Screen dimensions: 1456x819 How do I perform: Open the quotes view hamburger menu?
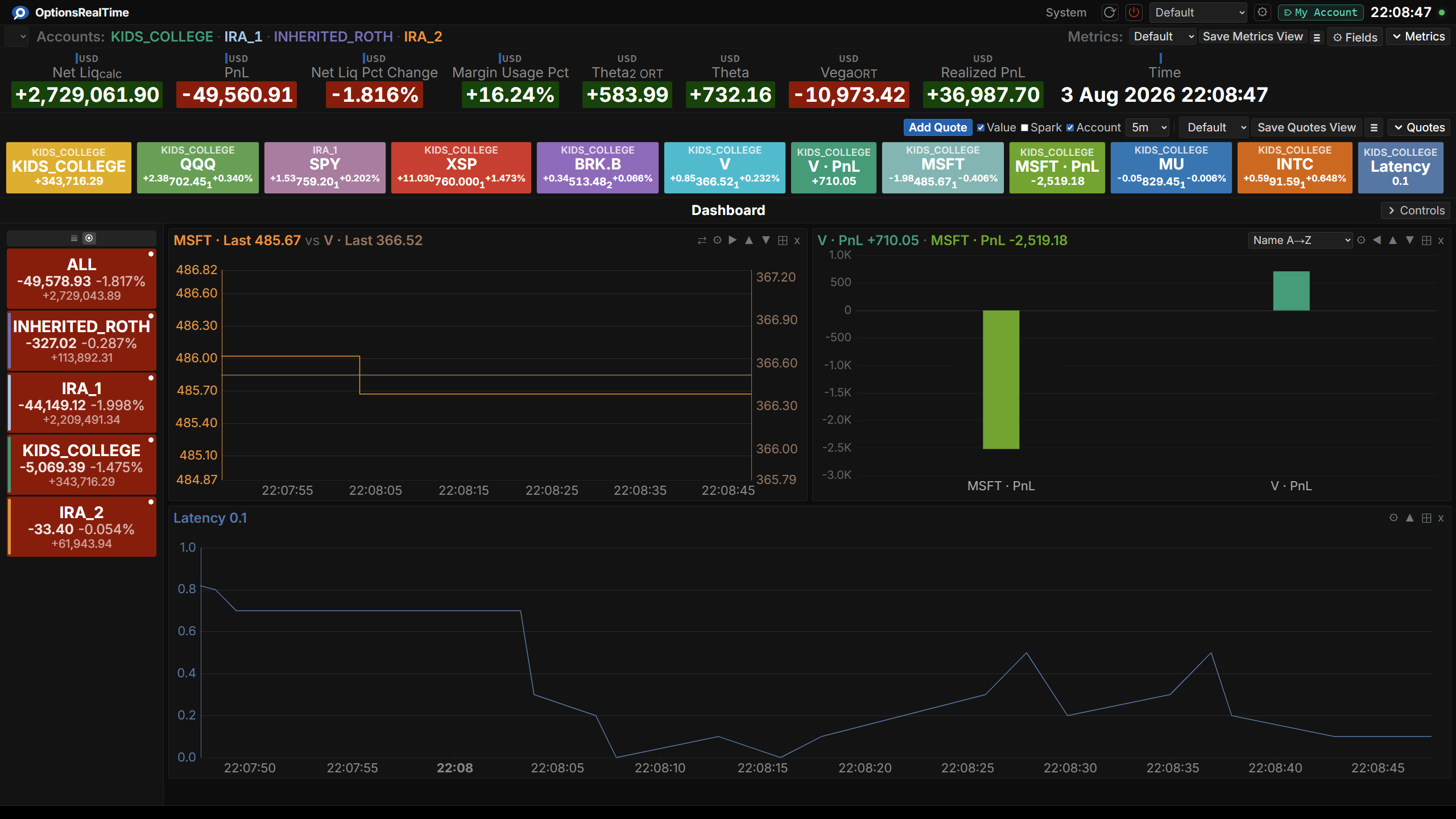click(x=1374, y=128)
